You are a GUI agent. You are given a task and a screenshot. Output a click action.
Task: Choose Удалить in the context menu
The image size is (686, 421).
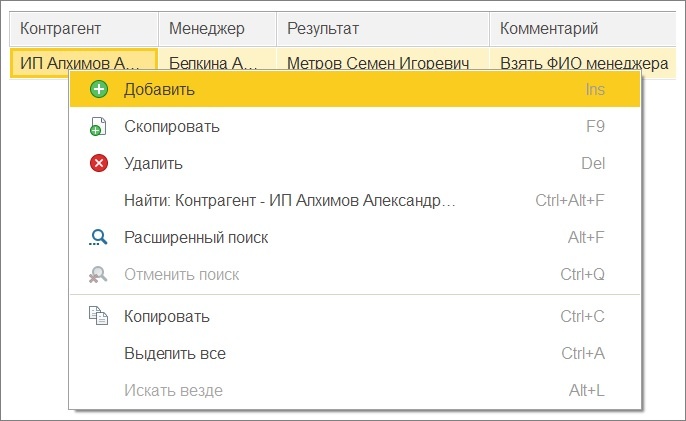(x=355, y=163)
